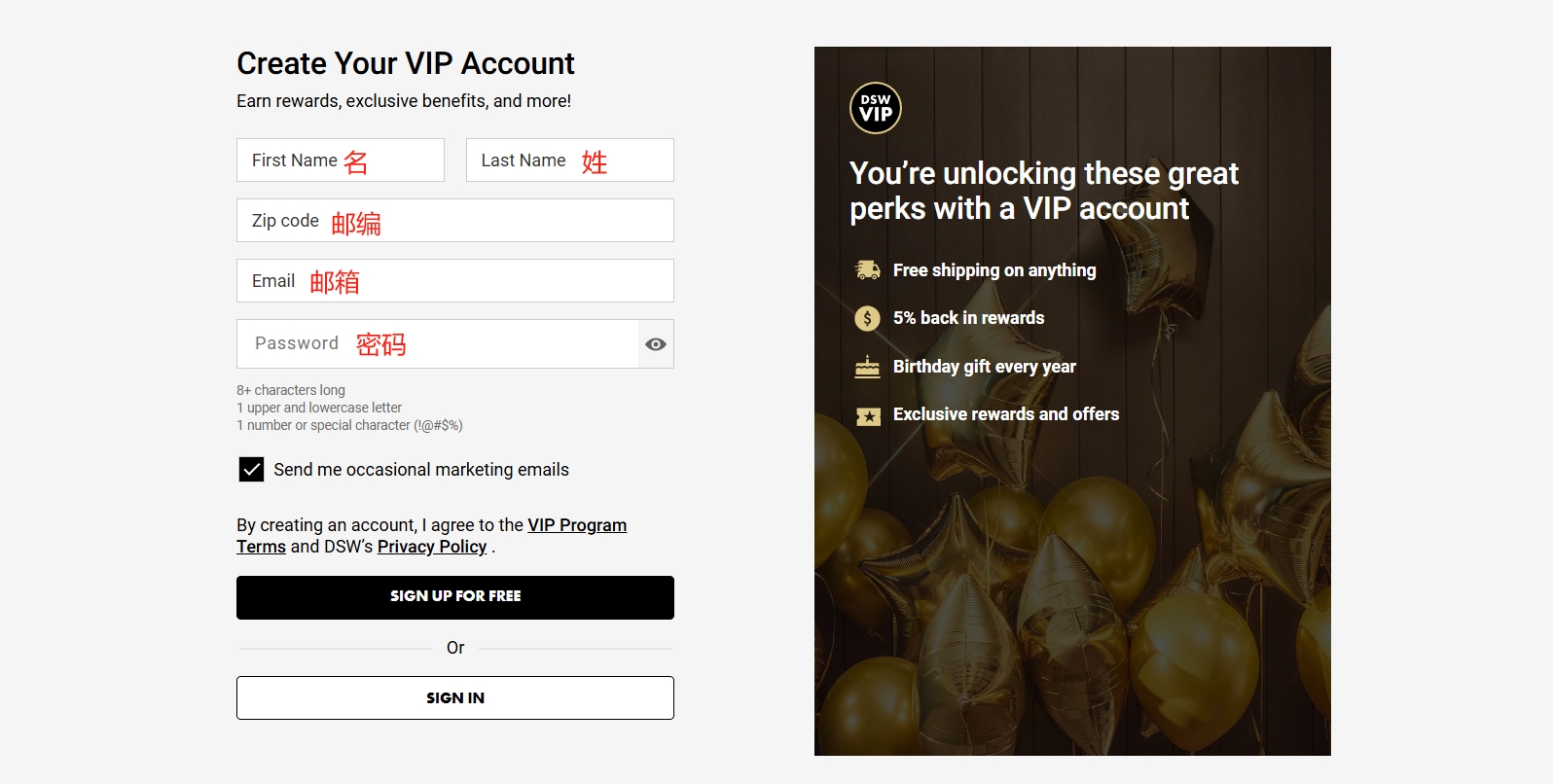Select the Email input field

tap(454, 281)
